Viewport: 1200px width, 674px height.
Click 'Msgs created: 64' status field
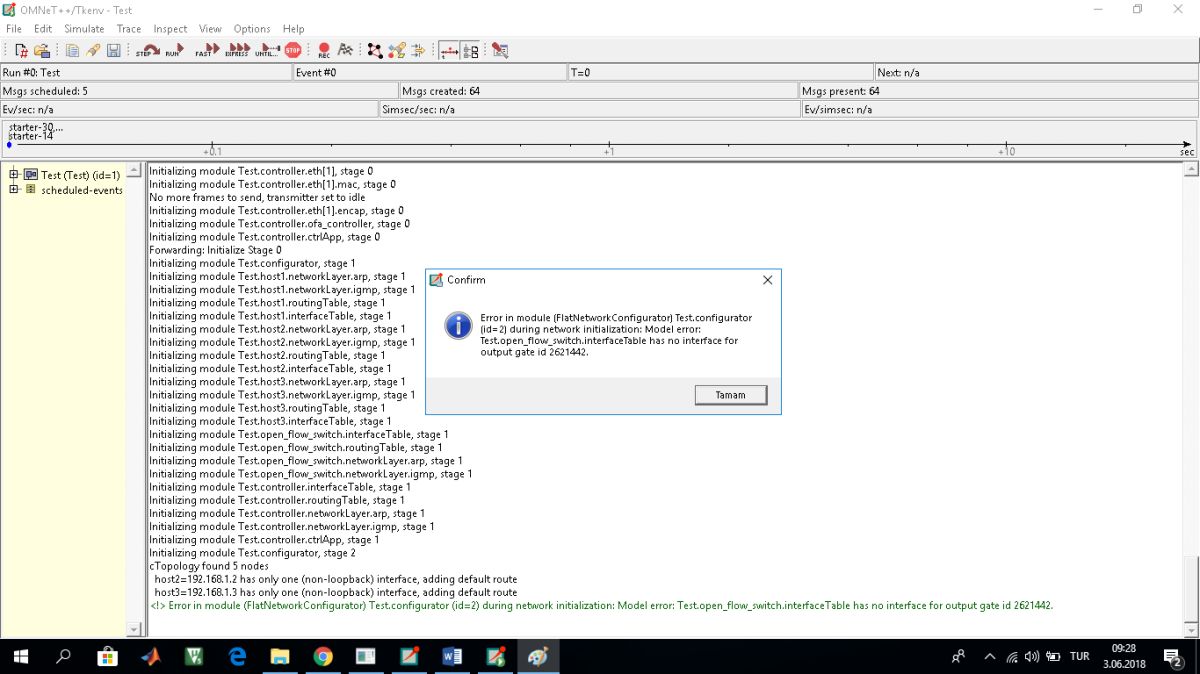click(599, 91)
